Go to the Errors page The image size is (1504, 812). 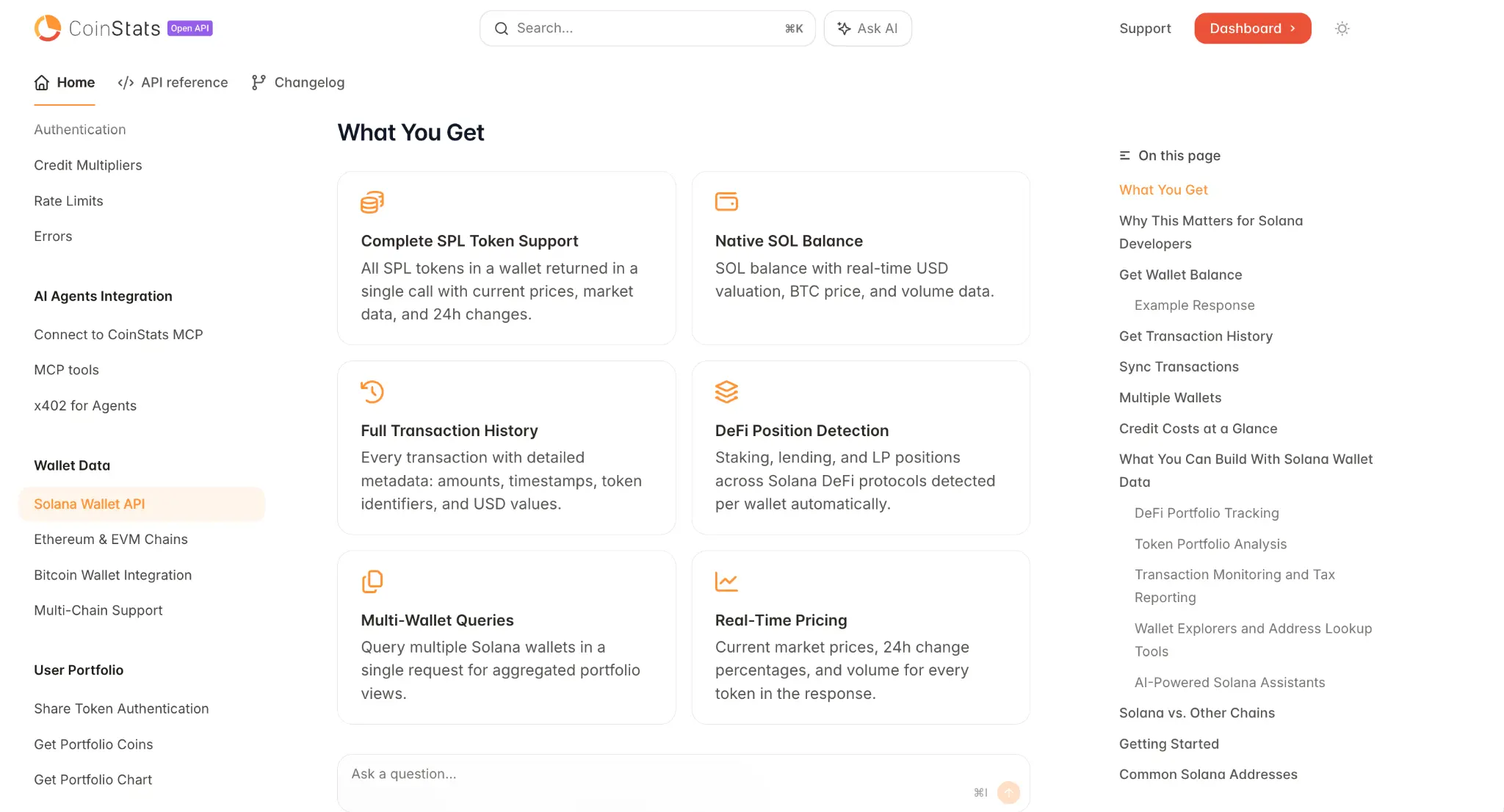[53, 236]
